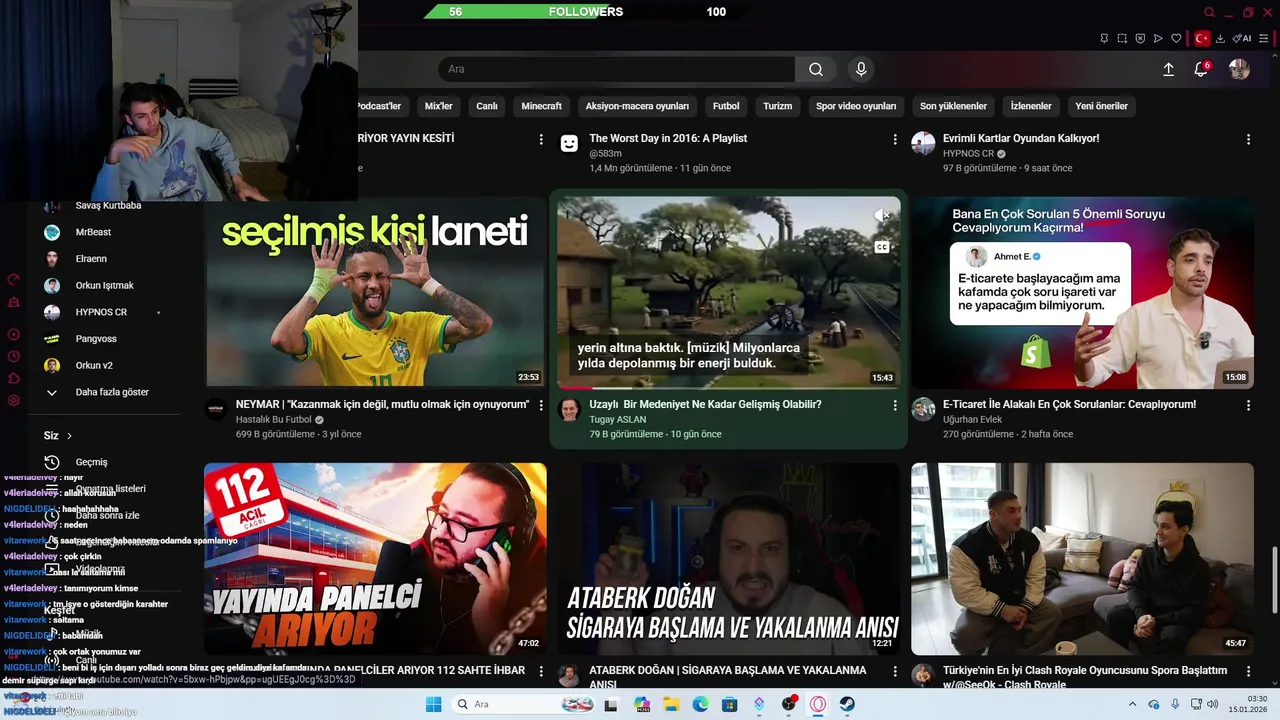Open the YouTube upload/create icon
1280x720 pixels.
tap(1168, 69)
